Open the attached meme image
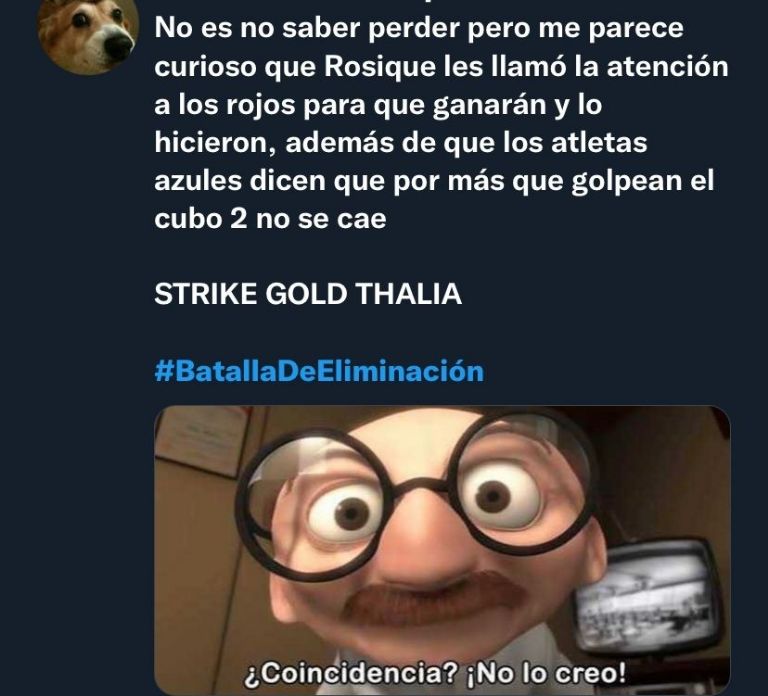768x696 pixels. pos(442,550)
